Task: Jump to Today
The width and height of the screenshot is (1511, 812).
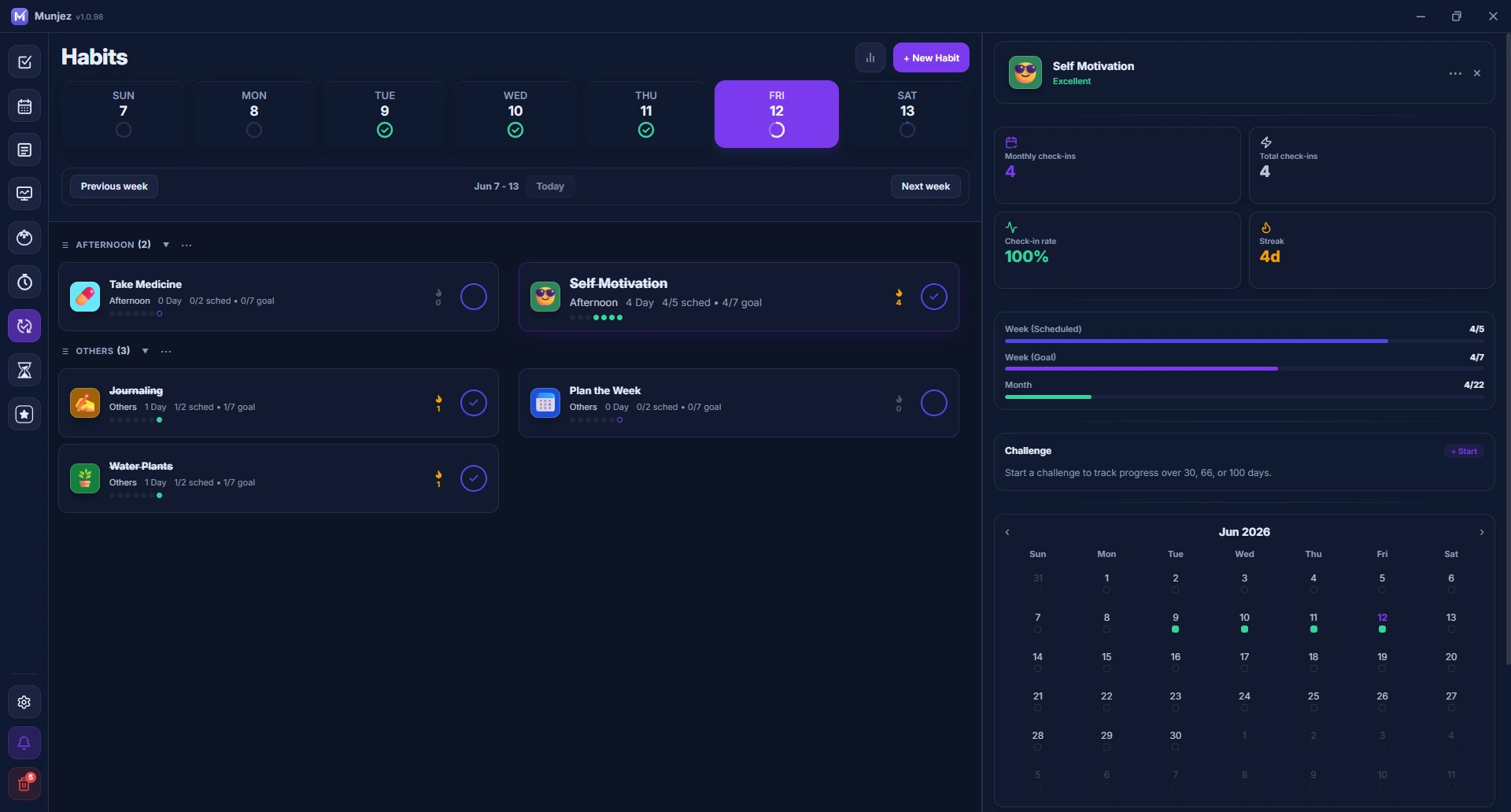Action: pos(550,186)
